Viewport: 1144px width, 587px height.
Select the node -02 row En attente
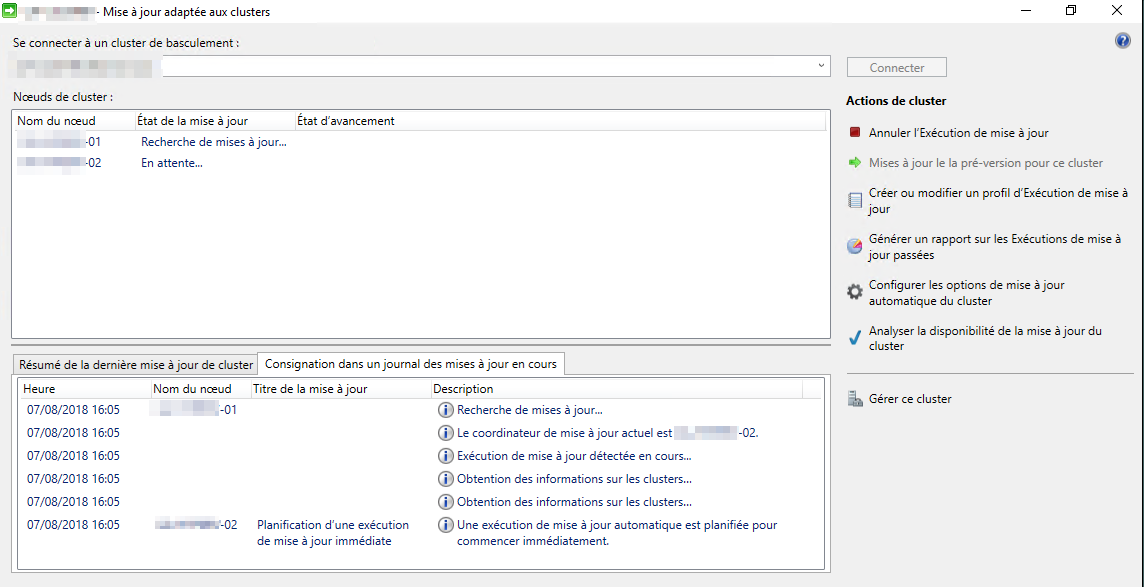pos(172,163)
